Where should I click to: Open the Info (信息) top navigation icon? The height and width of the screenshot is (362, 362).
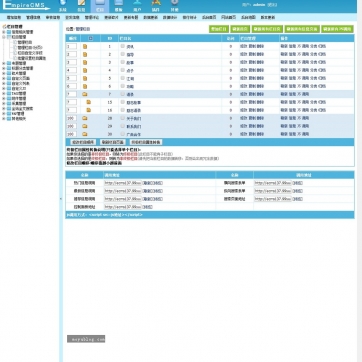[x=81, y=6]
